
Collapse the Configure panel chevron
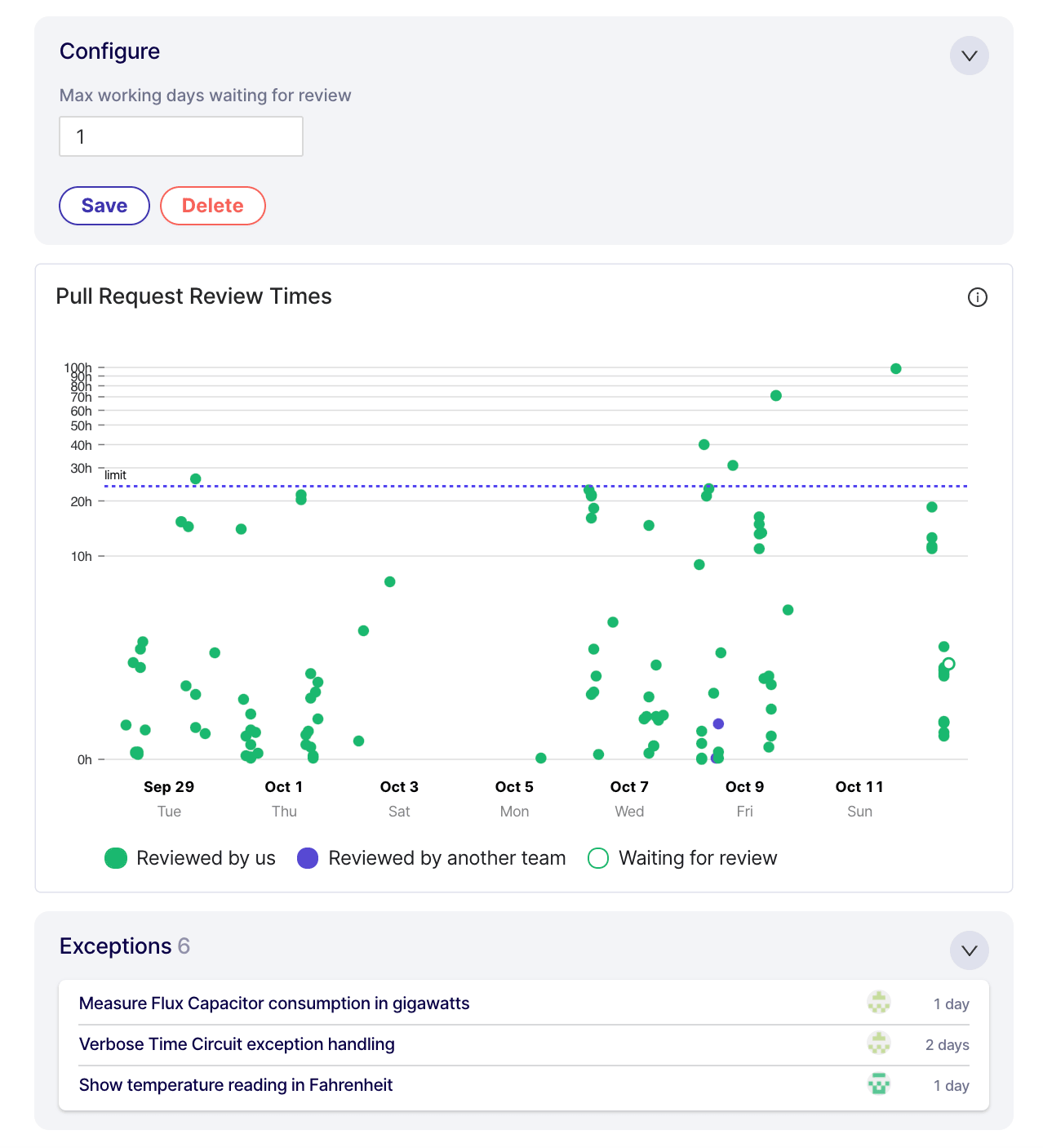click(969, 56)
